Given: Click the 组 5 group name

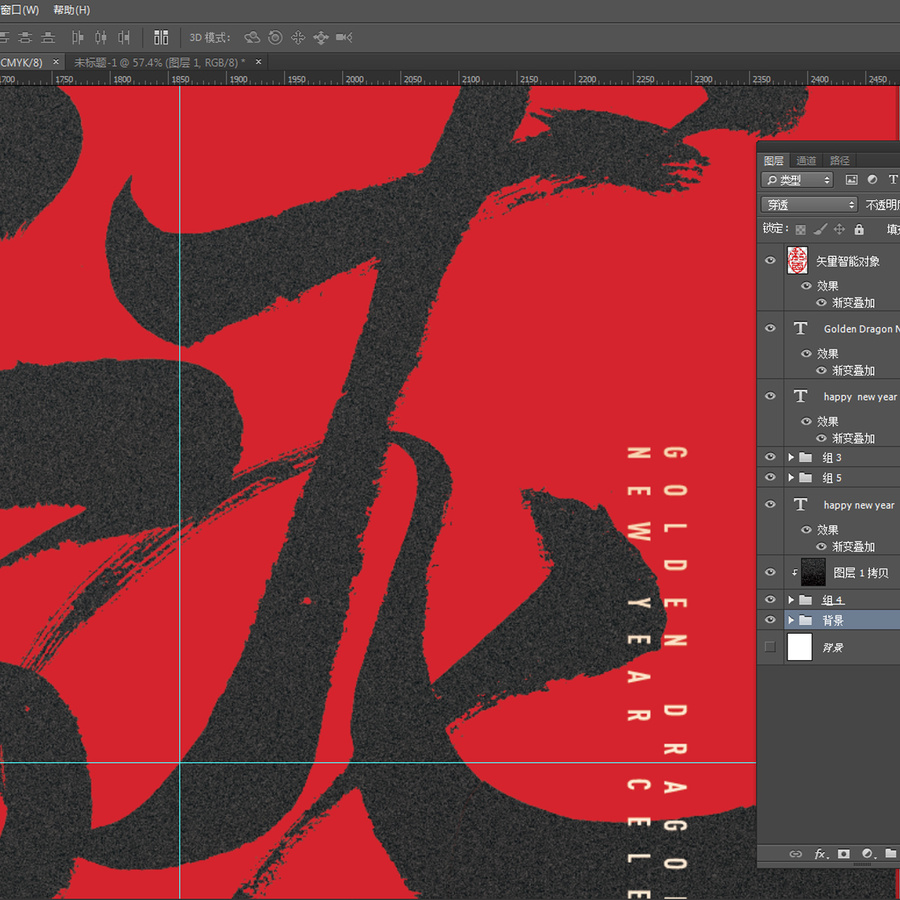Looking at the screenshot, I should (x=832, y=478).
